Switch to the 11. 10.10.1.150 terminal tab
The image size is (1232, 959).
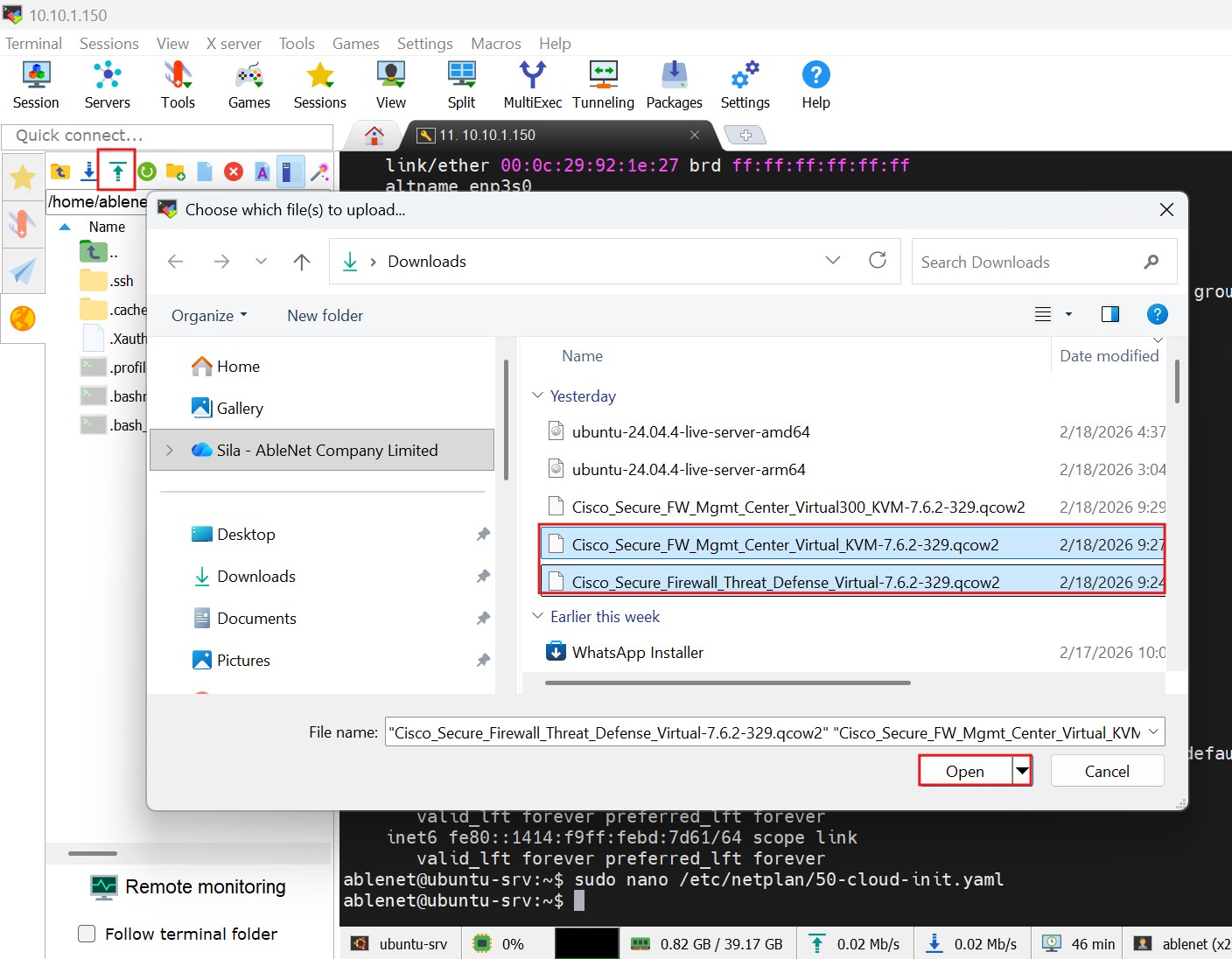[486, 135]
